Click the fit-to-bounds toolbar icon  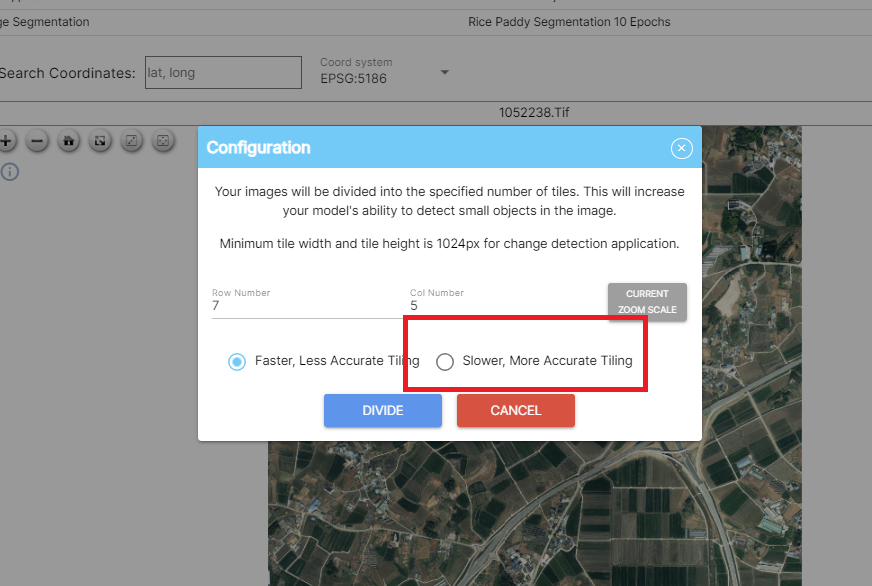coord(162,141)
